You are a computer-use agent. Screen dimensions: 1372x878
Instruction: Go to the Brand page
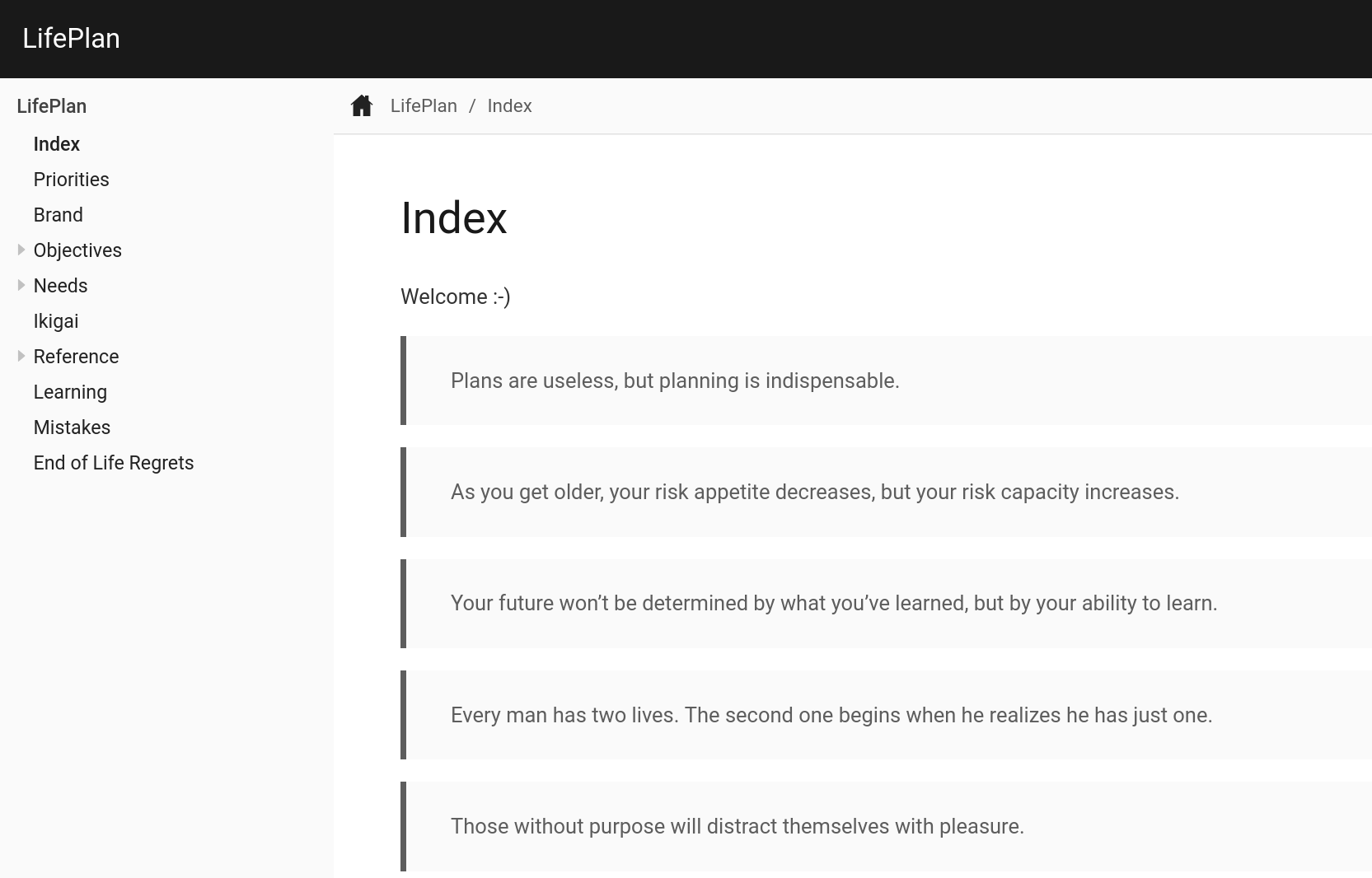point(58,215)
